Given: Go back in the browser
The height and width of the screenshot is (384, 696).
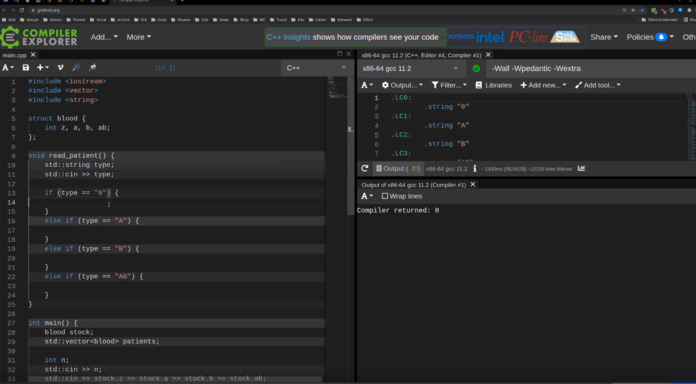Looking at the screenshot, I should pos(4,10).
